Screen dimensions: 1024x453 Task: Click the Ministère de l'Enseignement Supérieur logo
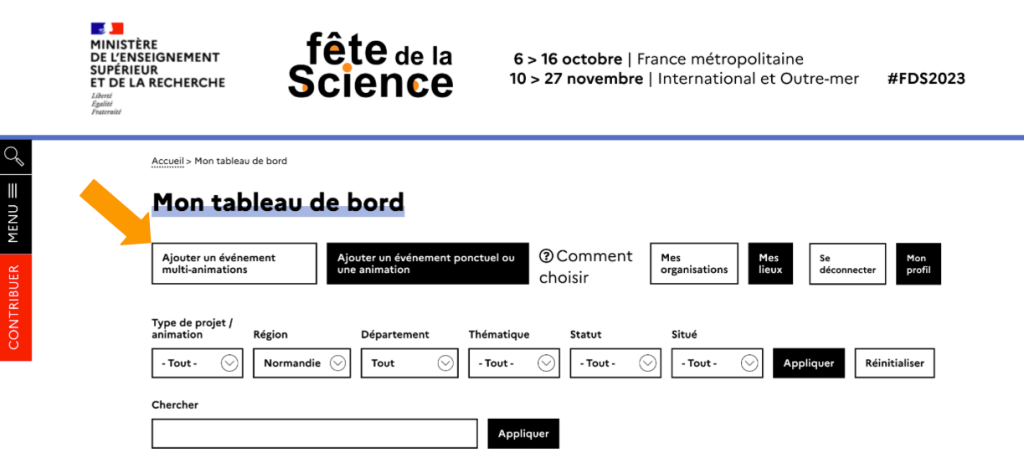click(x=156, y=68)
